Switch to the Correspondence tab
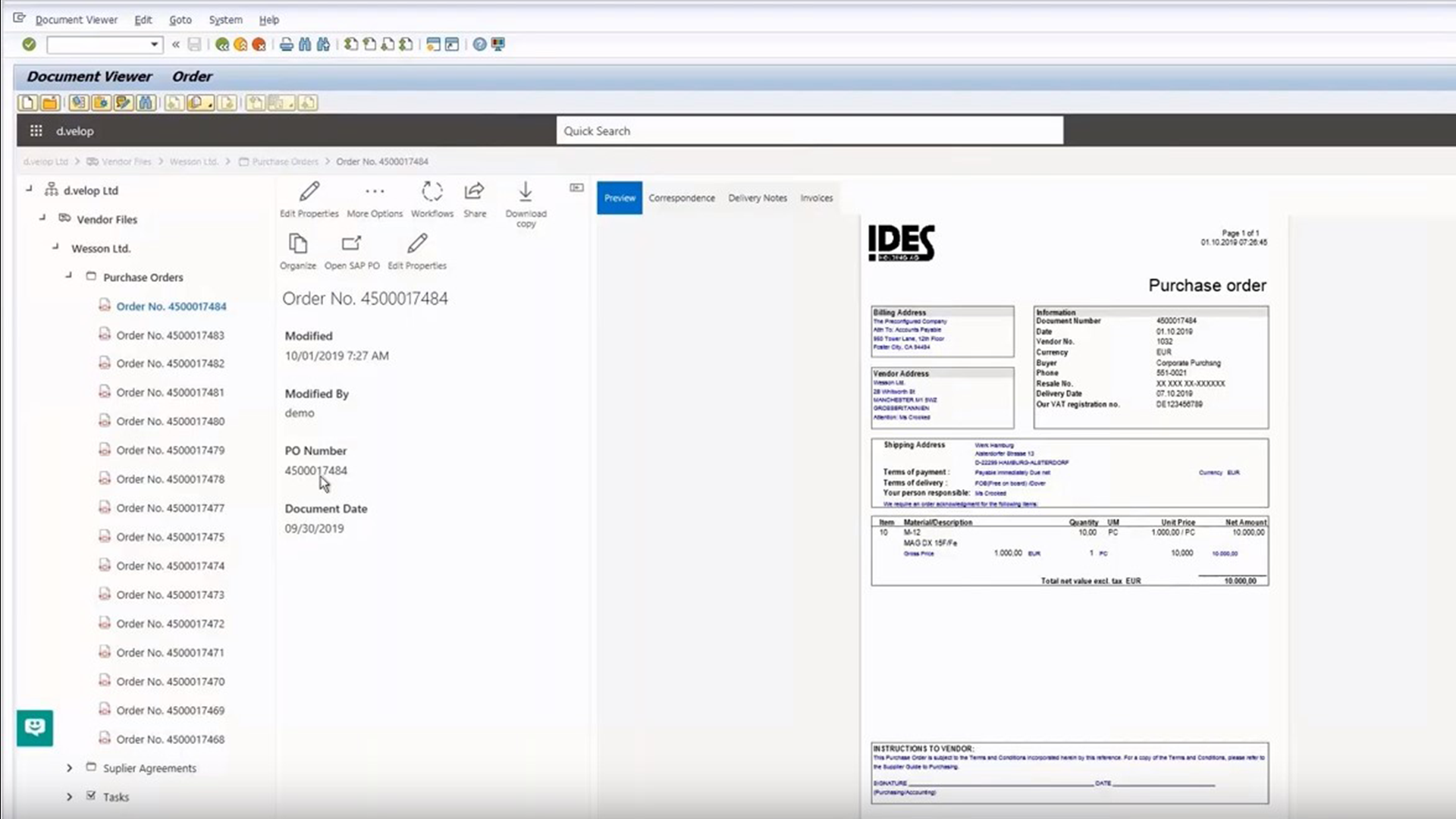Image resolution: width=1456 pixels, height=819 pixels. click(682, 198)
